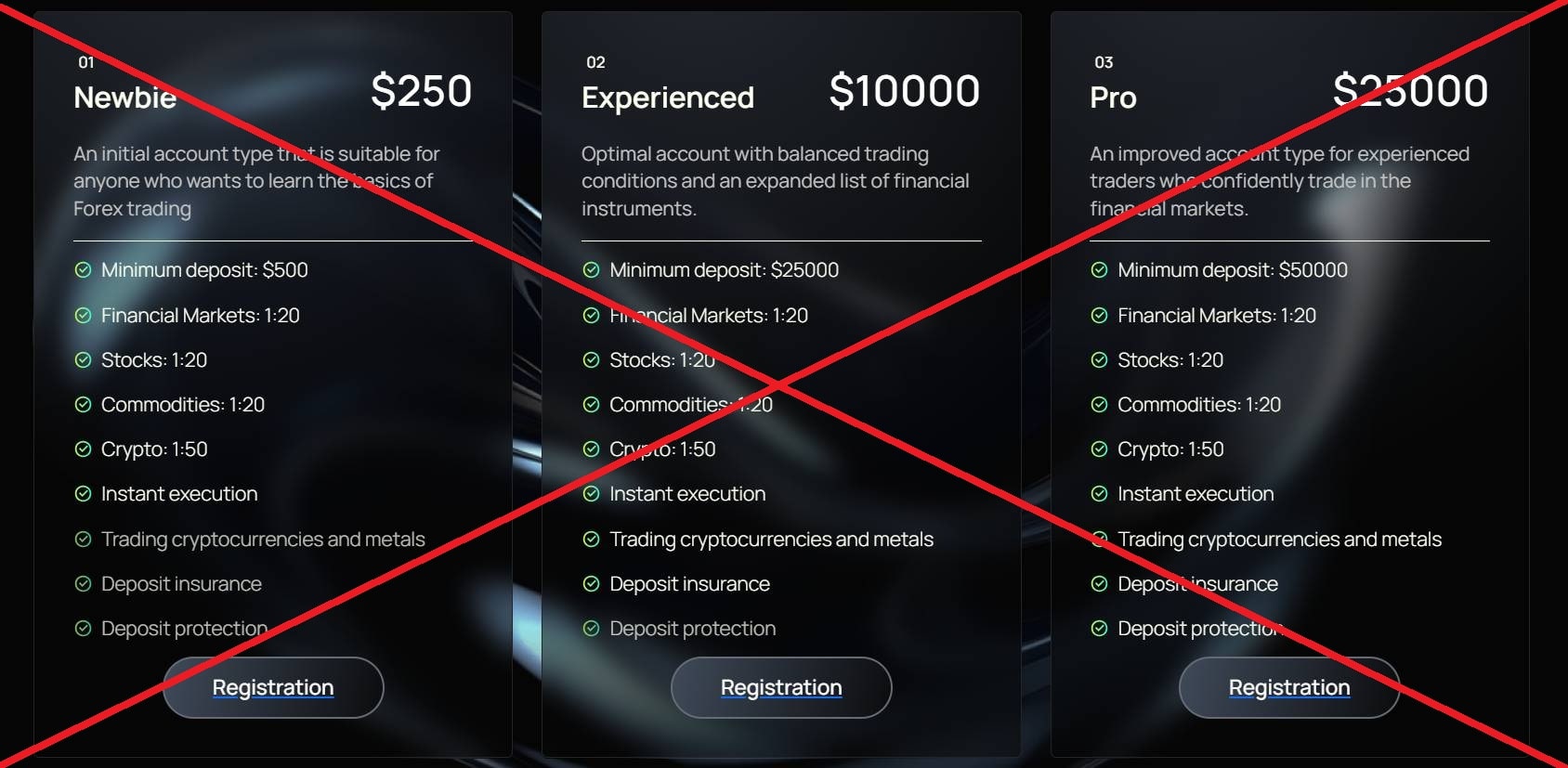Click the checkmark icon beside Newbie's Minimum deposit
Viewport: 1568px width, 768px height.
tap(82, 270)
